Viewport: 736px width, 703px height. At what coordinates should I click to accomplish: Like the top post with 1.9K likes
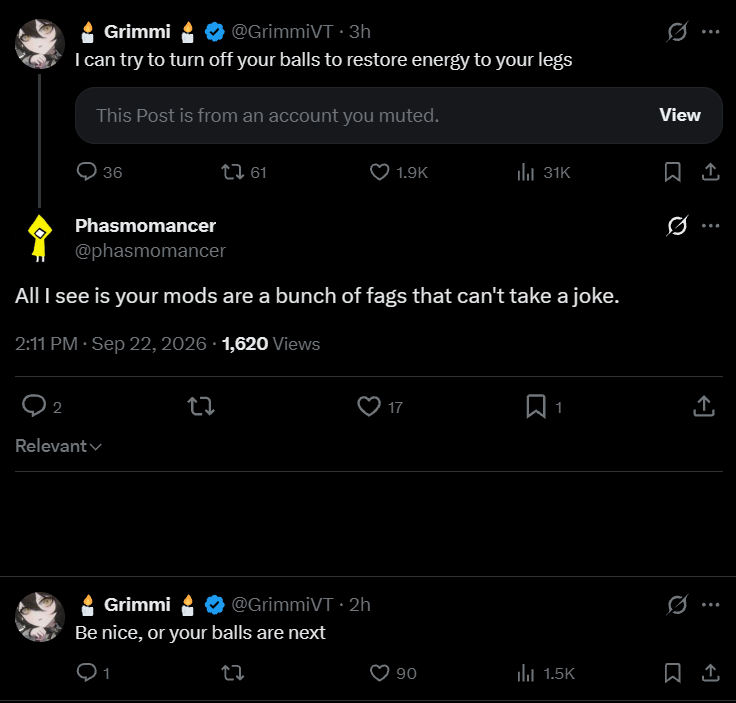pos(379,172)
